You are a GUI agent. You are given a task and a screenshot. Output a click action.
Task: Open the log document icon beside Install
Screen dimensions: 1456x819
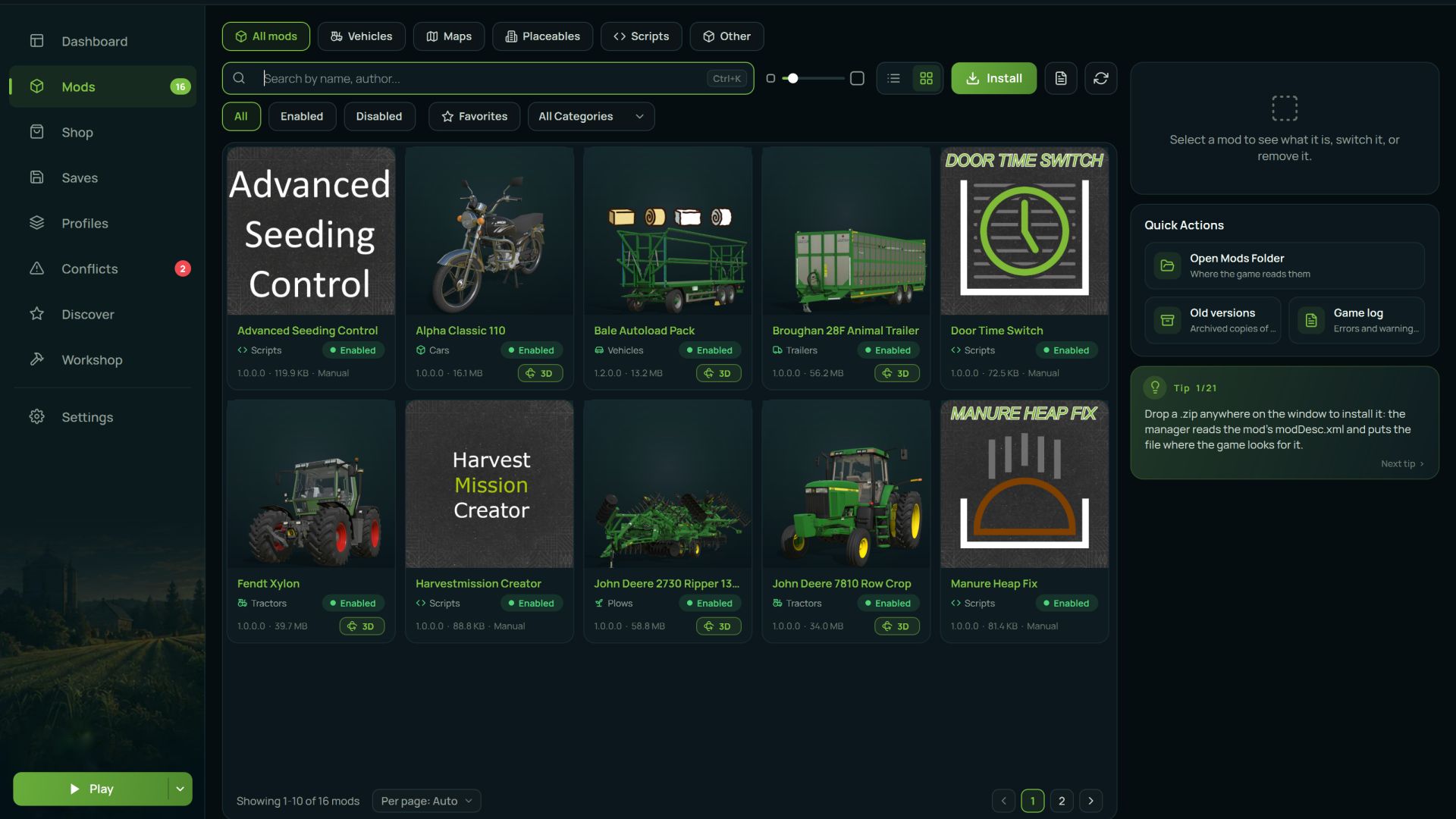pos(1061,78)
